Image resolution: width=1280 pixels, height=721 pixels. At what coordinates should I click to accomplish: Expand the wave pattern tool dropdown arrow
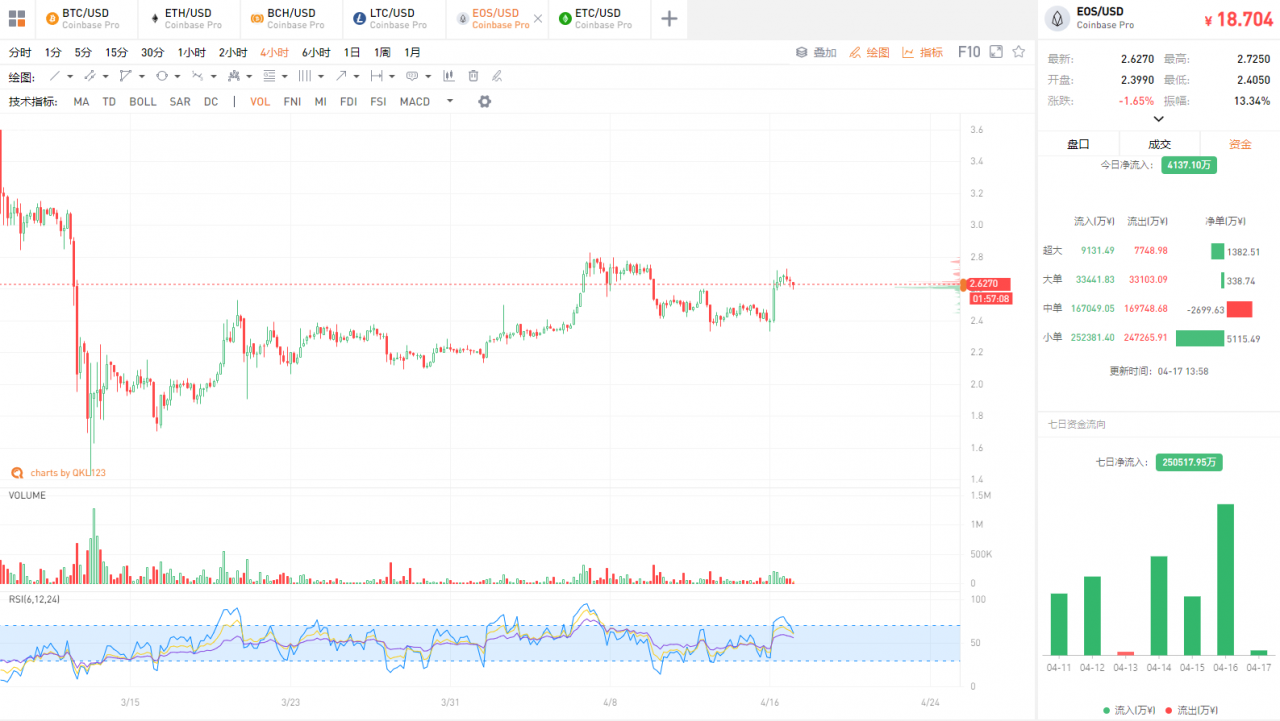point(214,76)
